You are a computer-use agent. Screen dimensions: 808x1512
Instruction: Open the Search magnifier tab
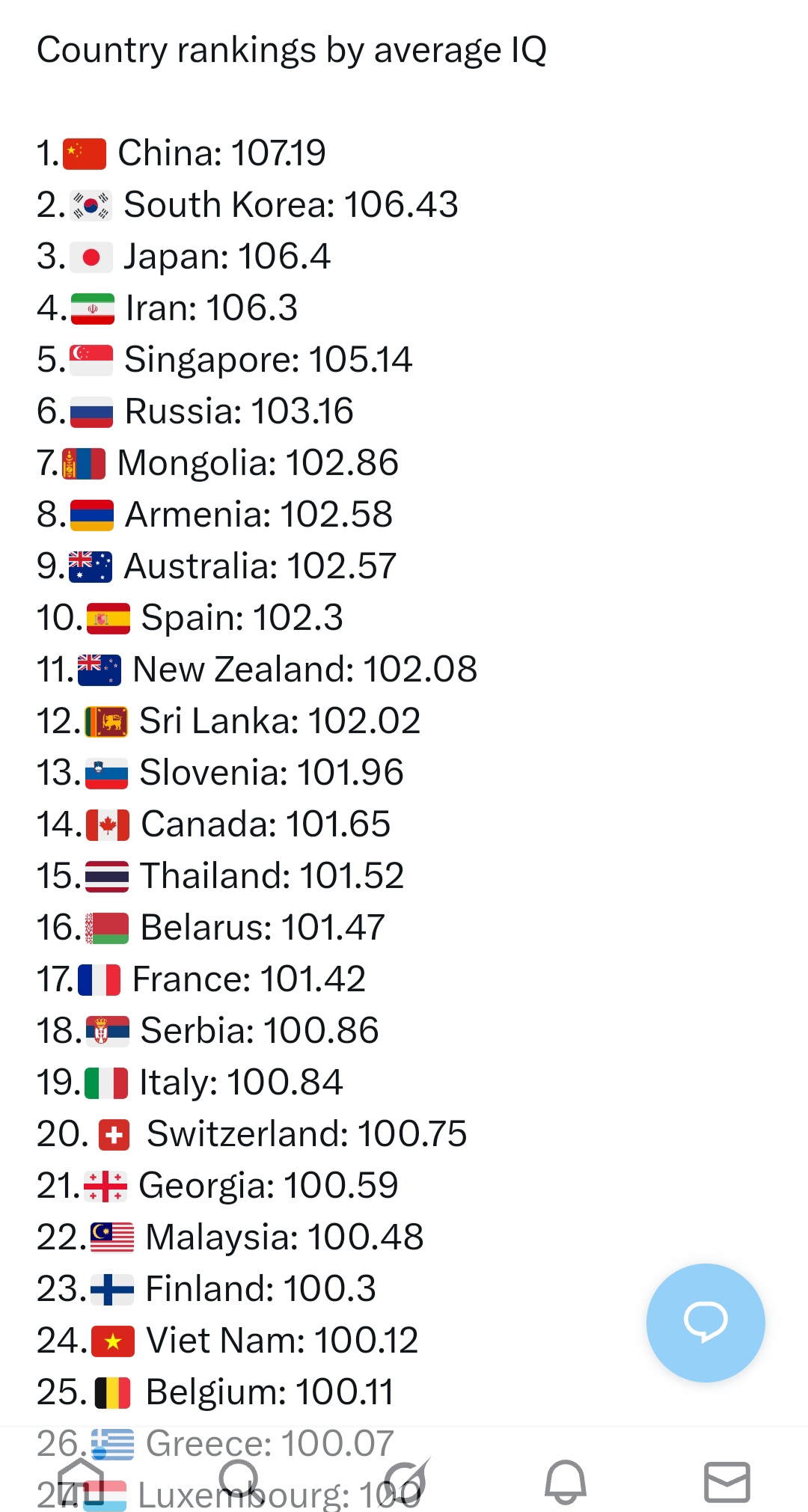click(241, 1481)
